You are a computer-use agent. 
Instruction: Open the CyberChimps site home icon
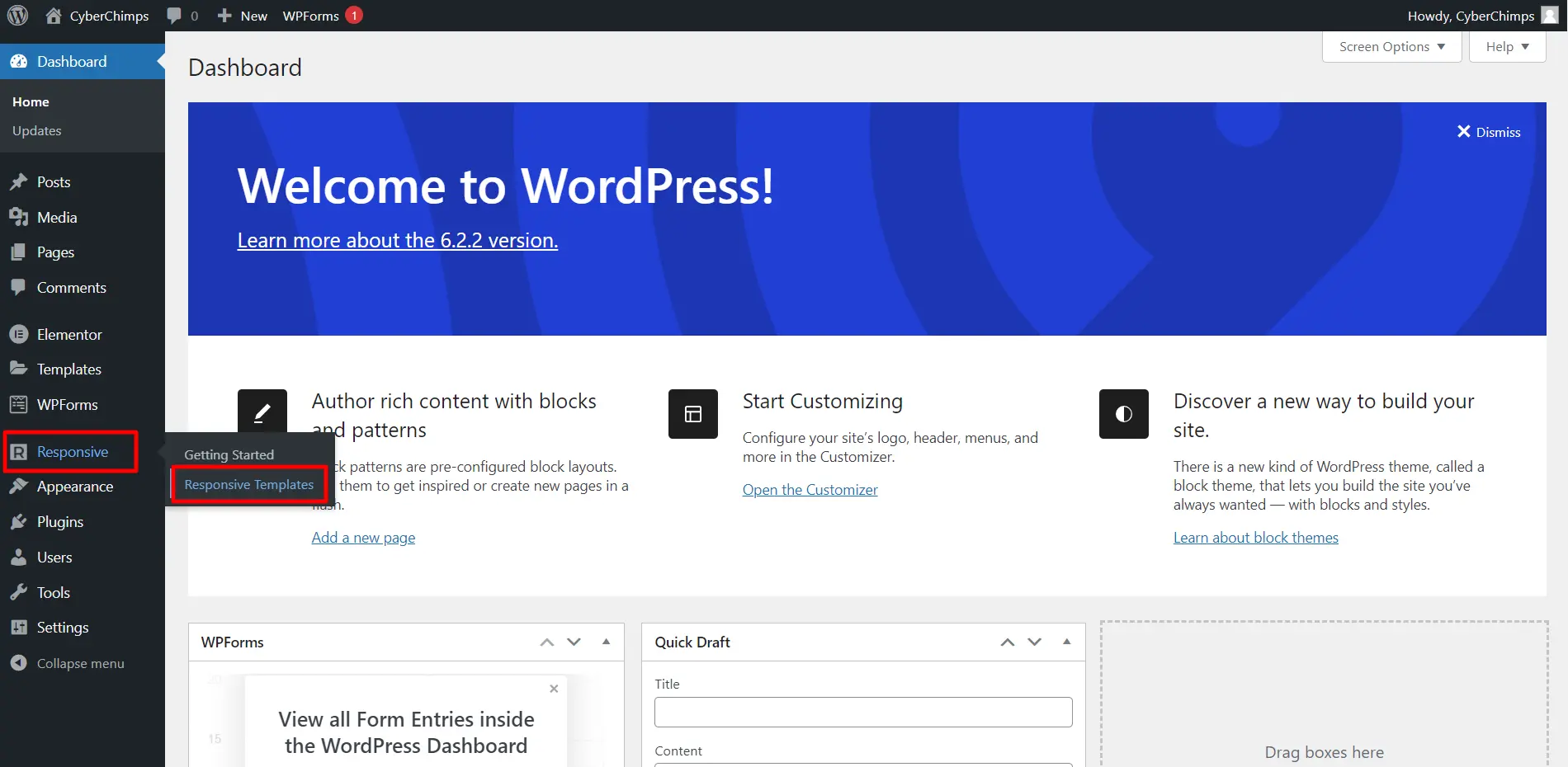tap(54, 16)
